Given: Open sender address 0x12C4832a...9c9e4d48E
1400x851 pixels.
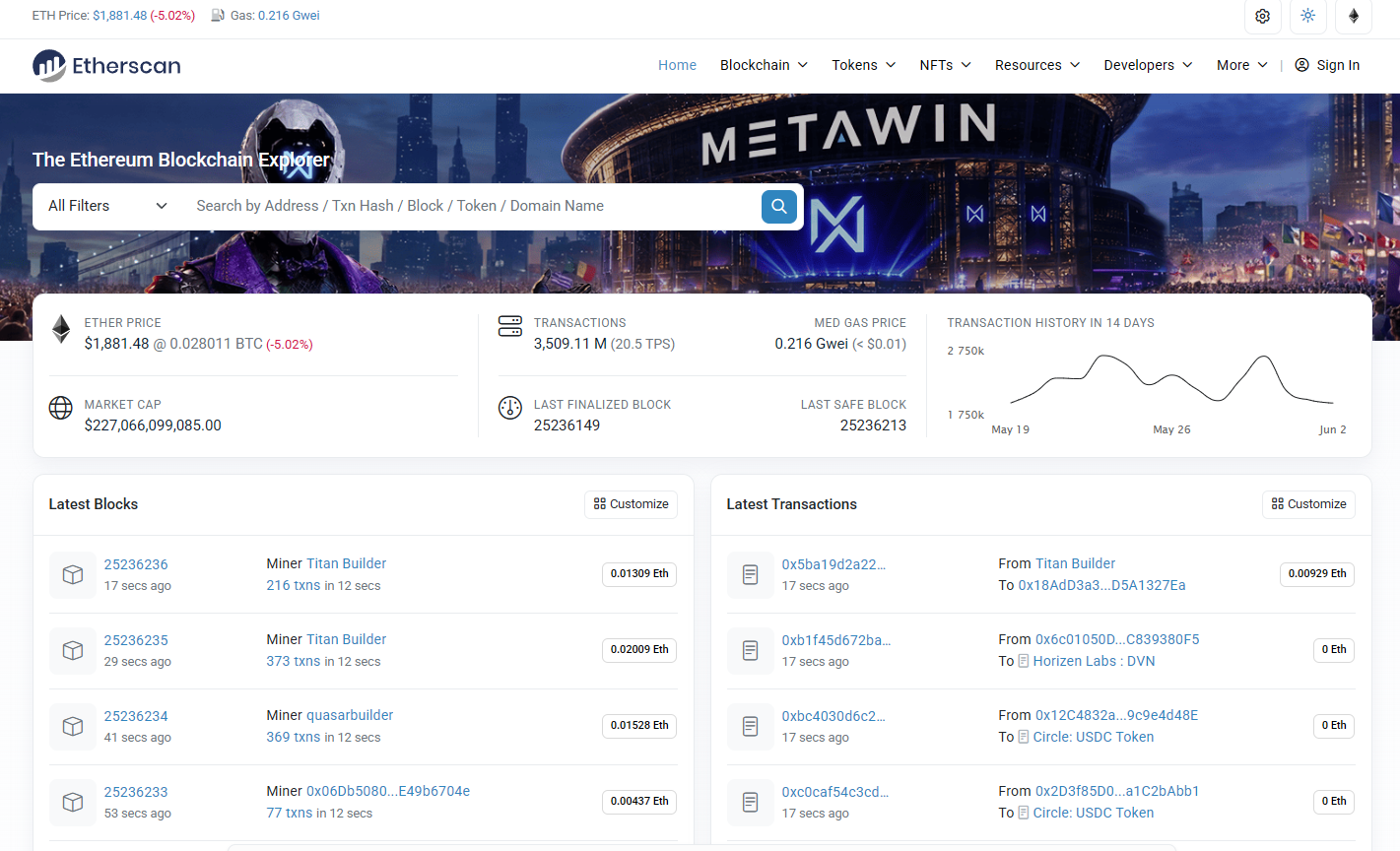Looking at the screenshot, I should coord(1116,715).
